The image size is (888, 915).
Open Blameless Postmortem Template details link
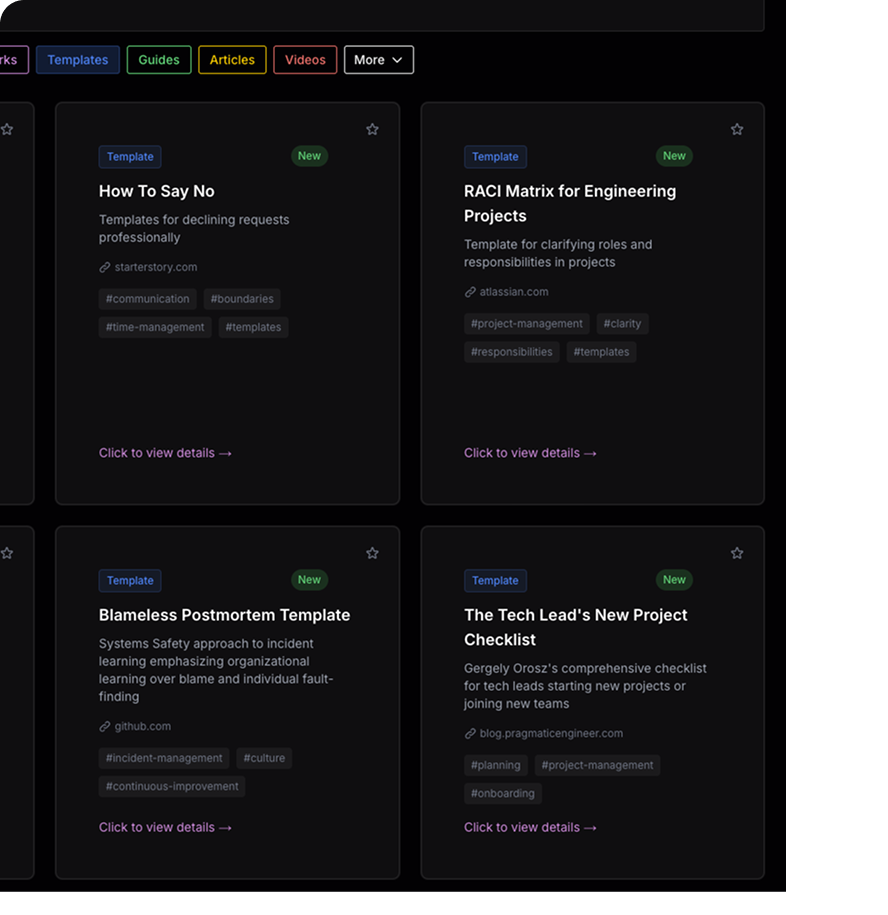point(165,827)
